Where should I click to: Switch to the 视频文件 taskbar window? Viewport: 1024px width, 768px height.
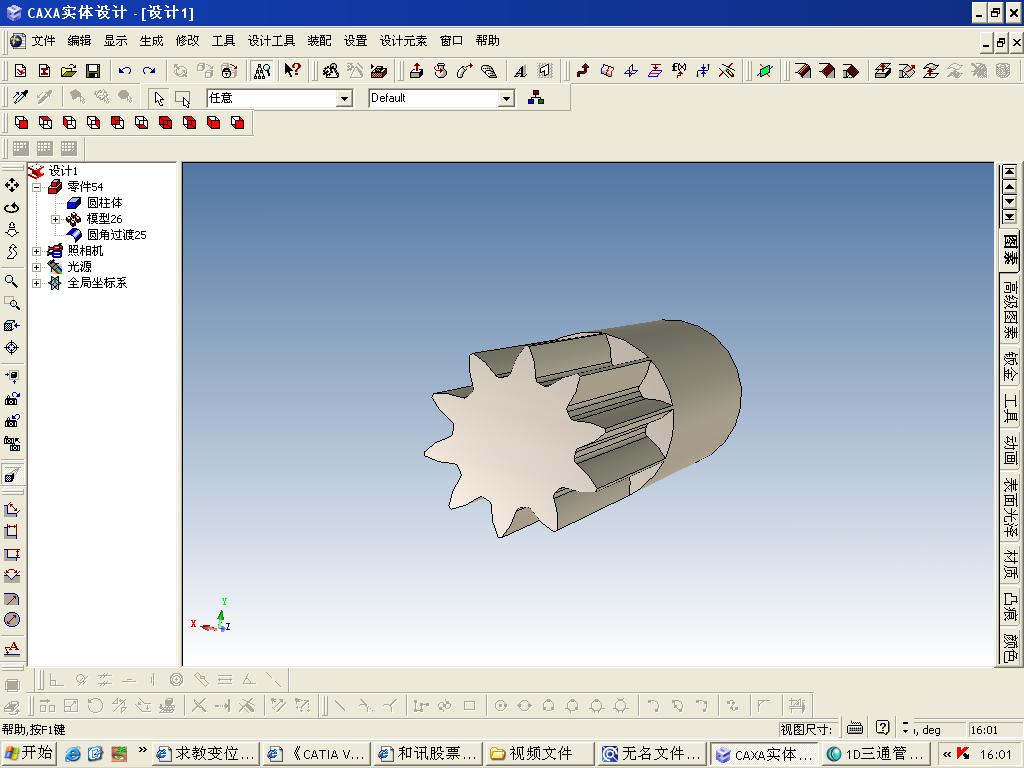click(539, 754)
